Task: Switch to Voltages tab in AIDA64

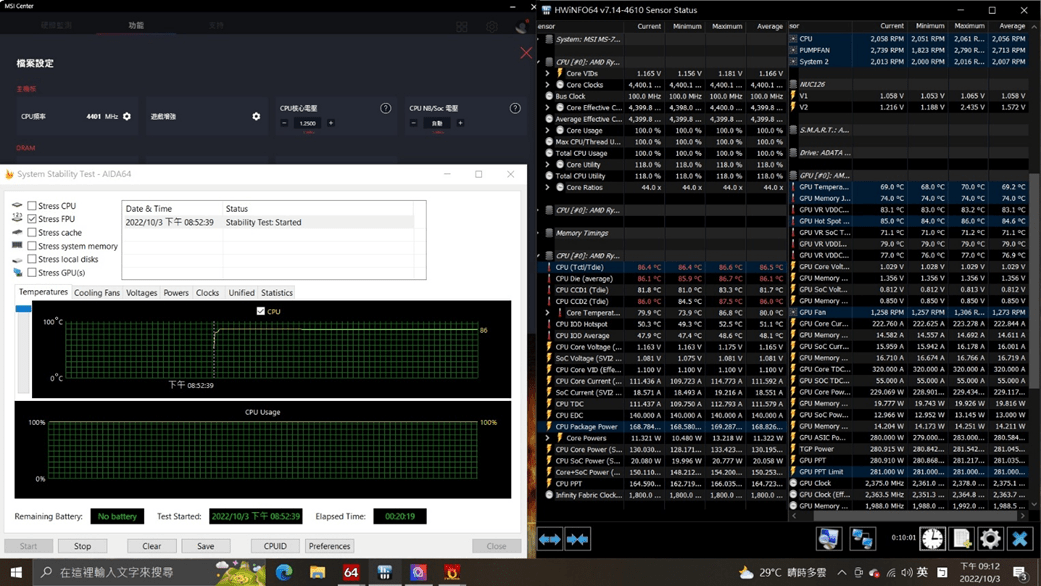Action: [x=141, y=293]
